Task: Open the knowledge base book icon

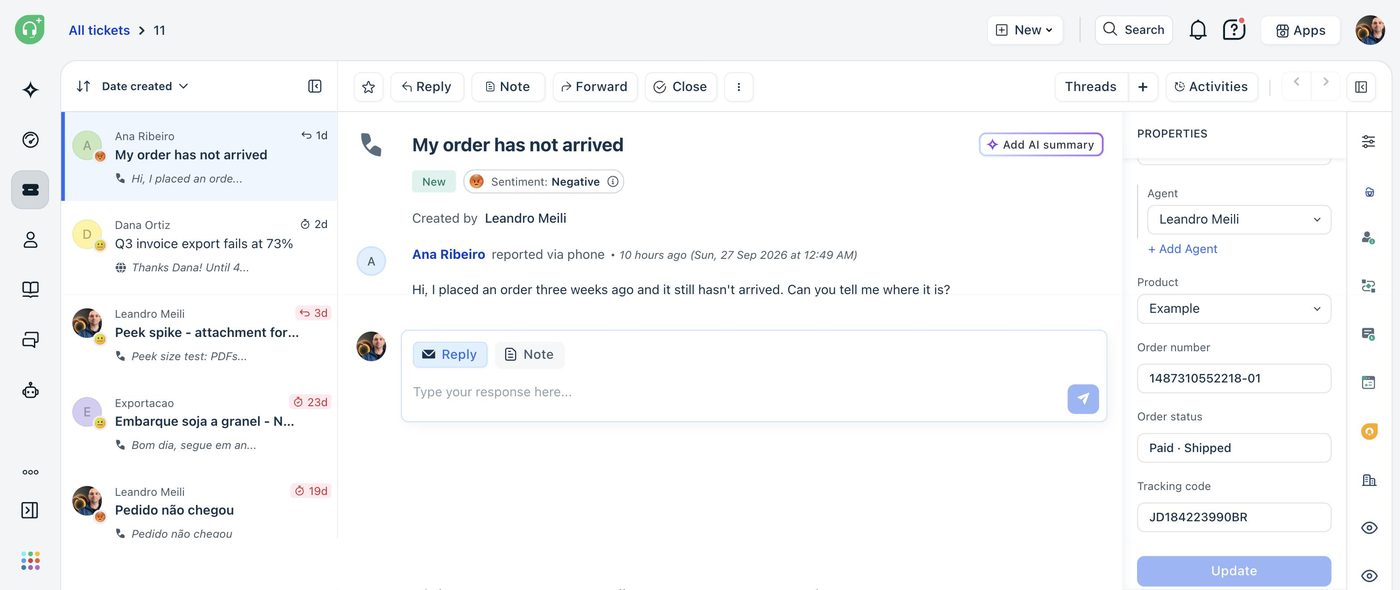Action: [30, 290]
